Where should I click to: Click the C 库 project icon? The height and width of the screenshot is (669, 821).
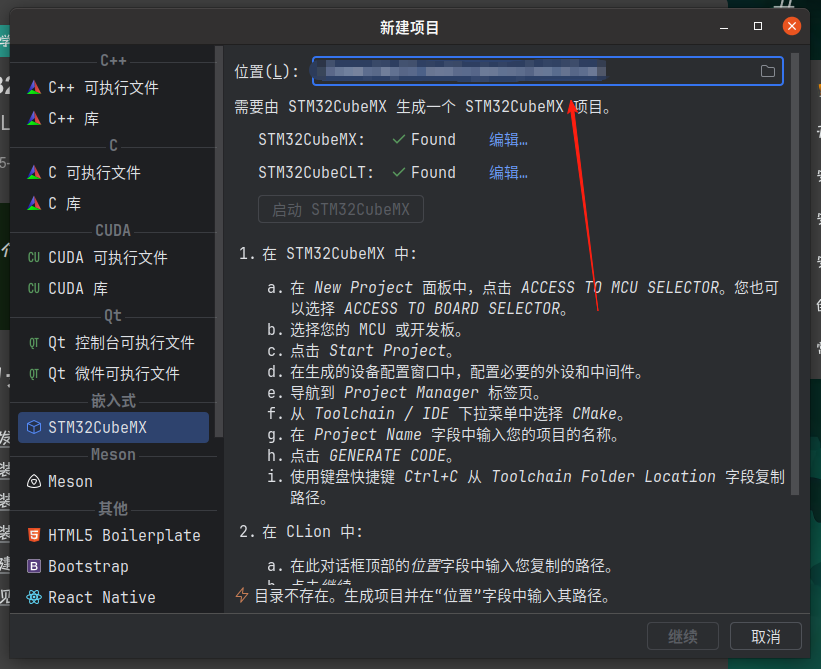click(x=34, y=203)
